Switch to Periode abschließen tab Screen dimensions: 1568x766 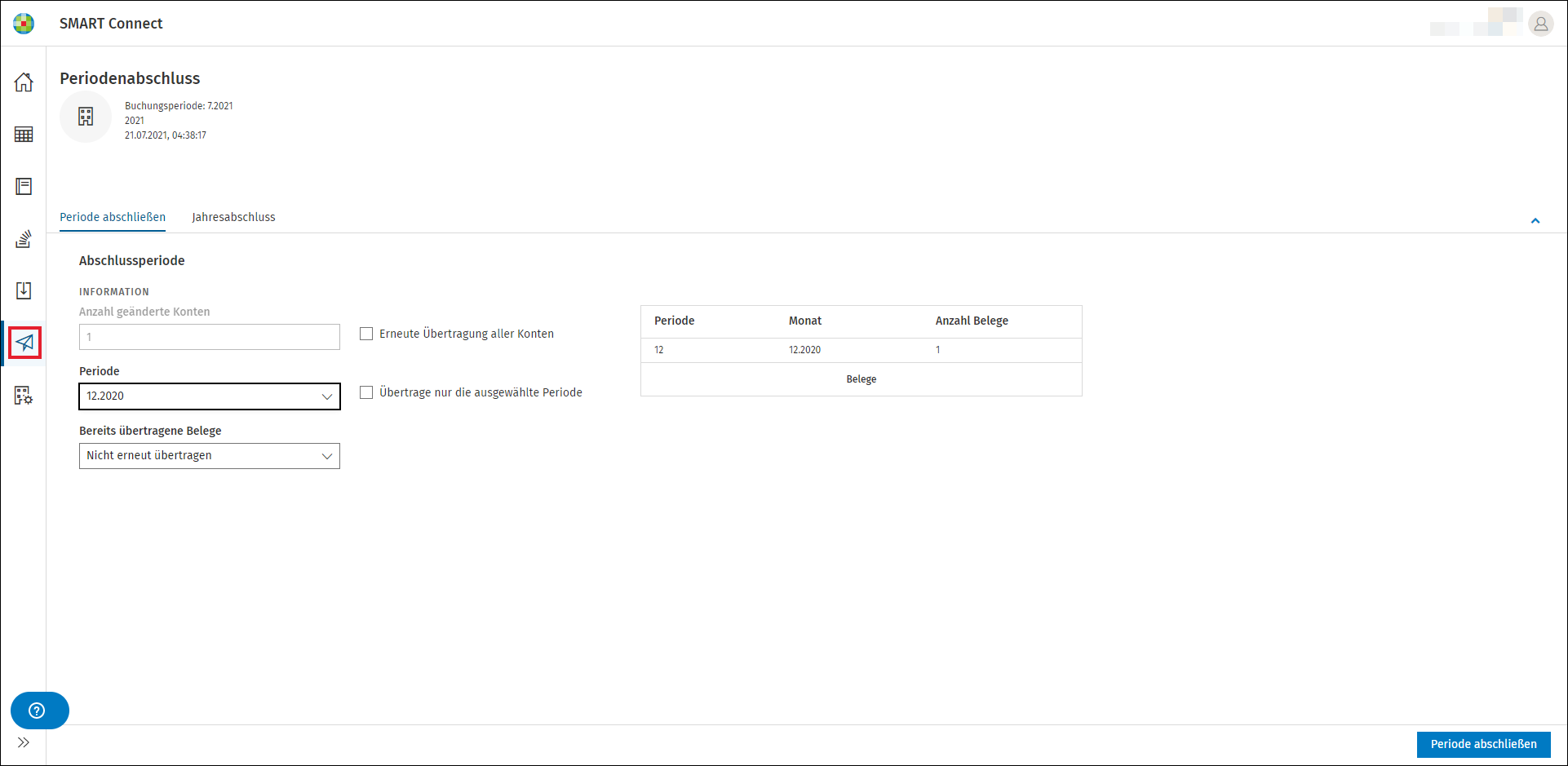coord(113,217)
